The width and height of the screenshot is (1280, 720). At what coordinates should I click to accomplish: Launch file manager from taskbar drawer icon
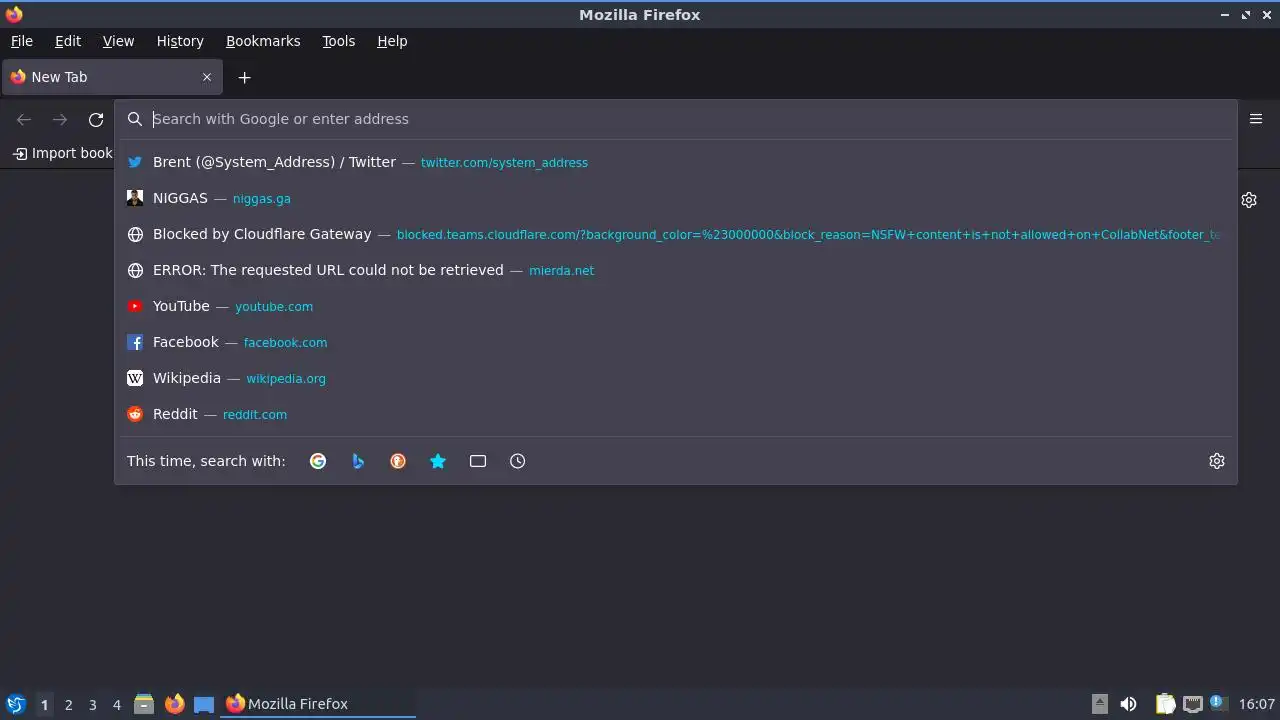point(144,704)
